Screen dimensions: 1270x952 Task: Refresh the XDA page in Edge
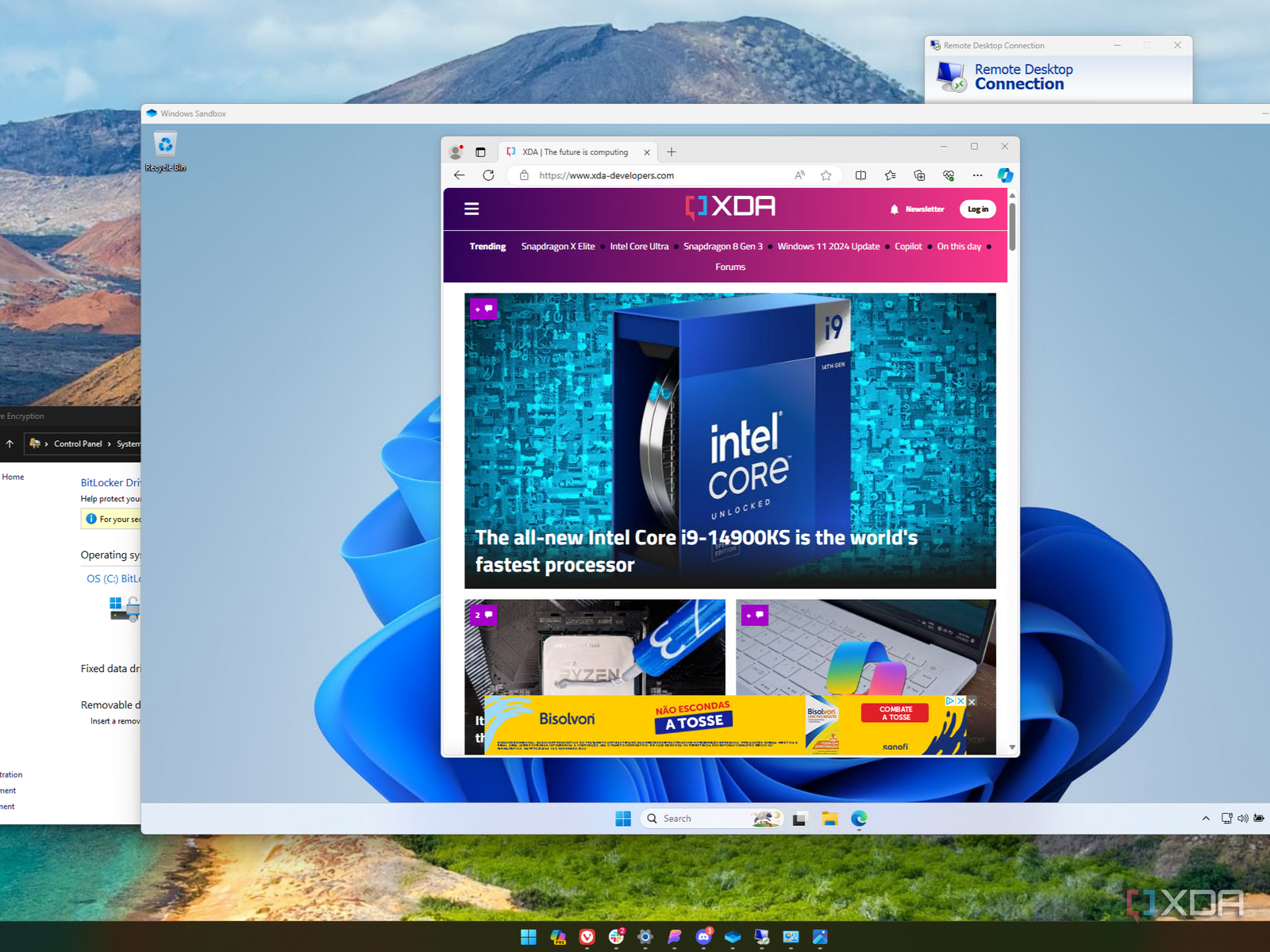pos(488,175)
